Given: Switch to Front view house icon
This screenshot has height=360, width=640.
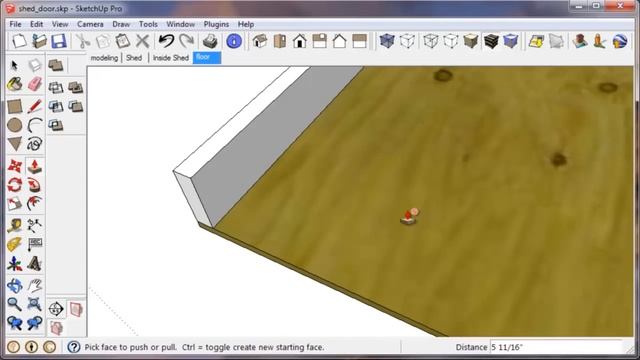Looking at the screenshot, I should 300,41.
